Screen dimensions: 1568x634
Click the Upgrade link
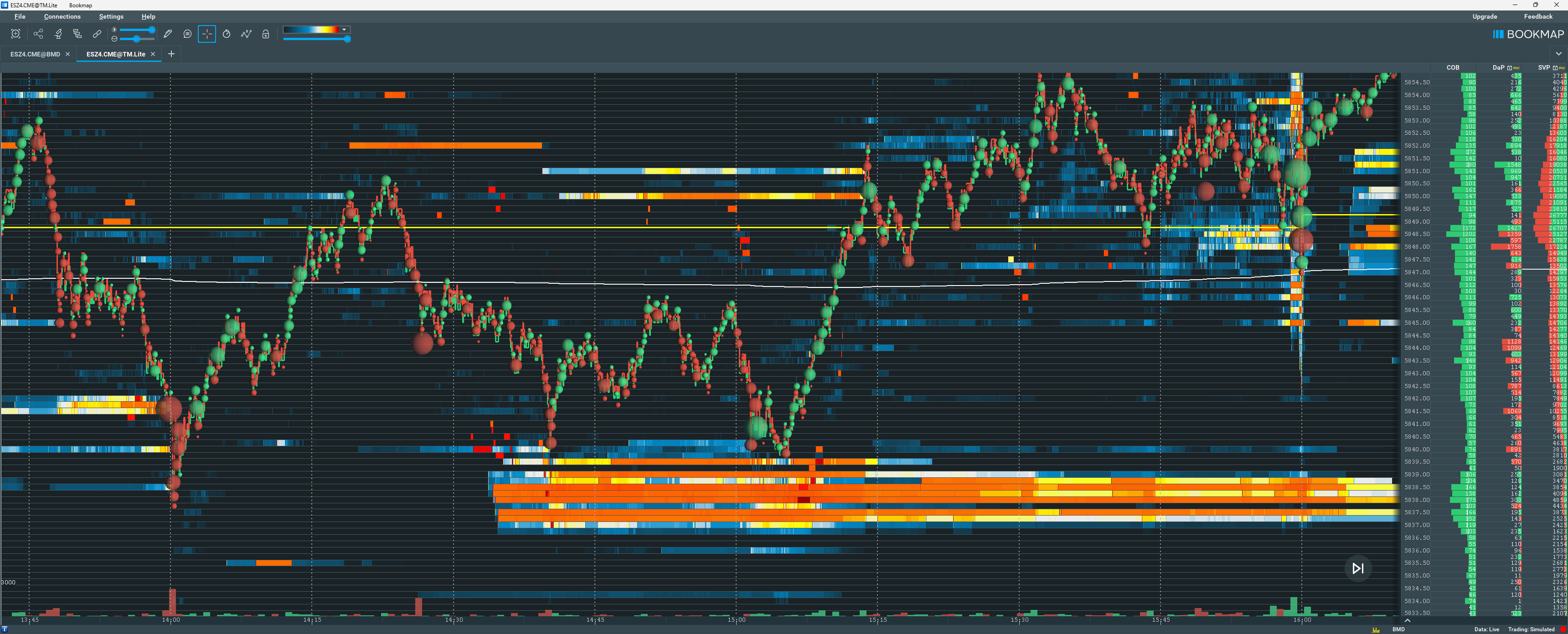click(x=1485, y=16)
